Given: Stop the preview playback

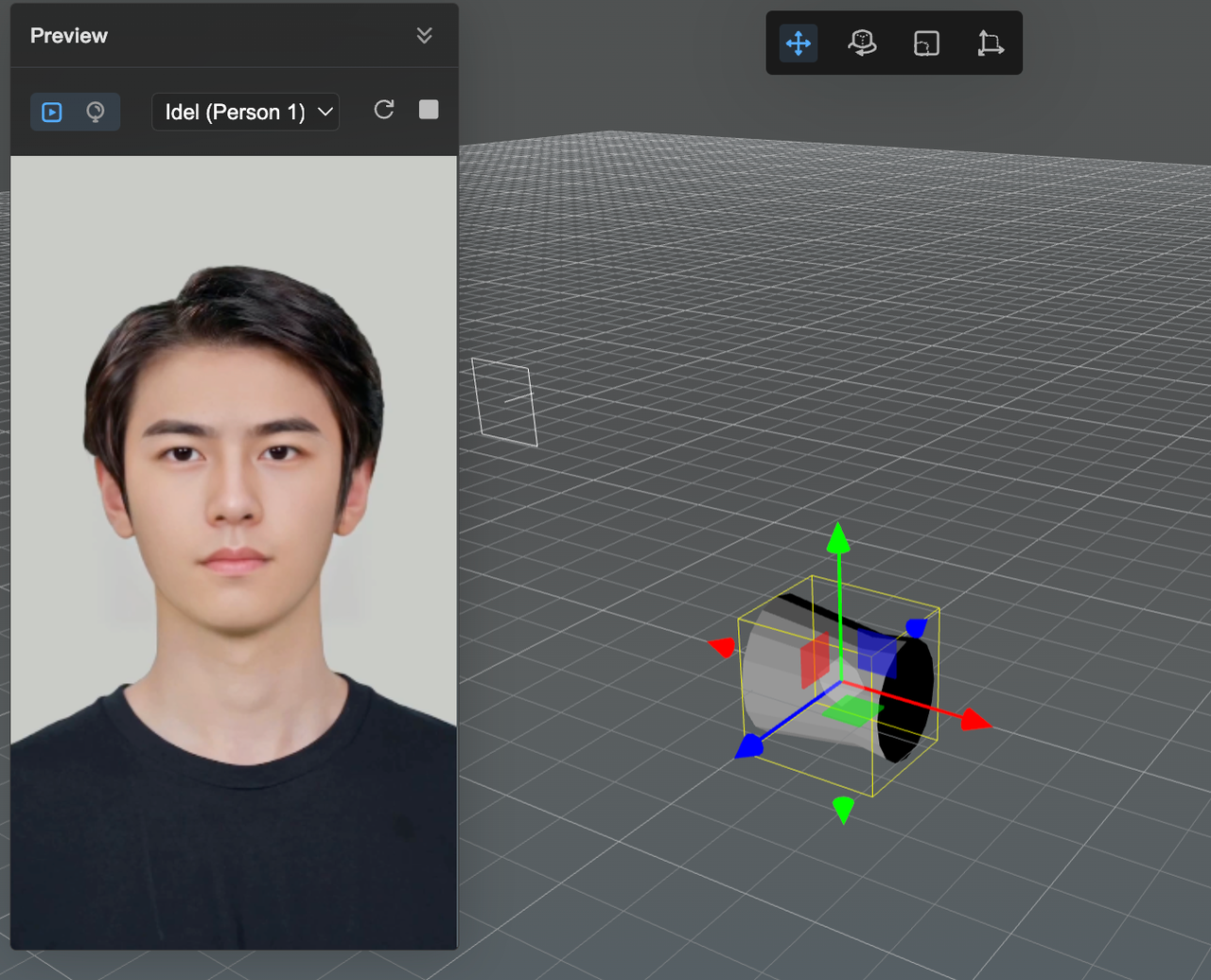Looking at the screenshot, I should coord(429,110).
